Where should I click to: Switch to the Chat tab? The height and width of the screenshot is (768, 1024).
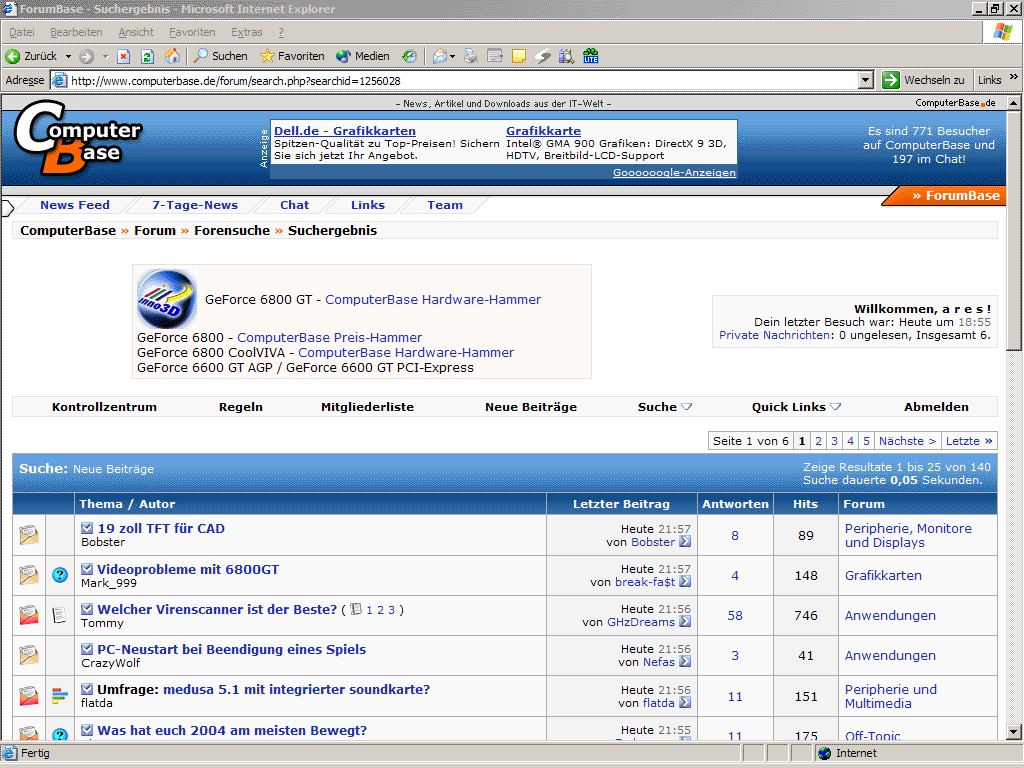tap(295, 205)
